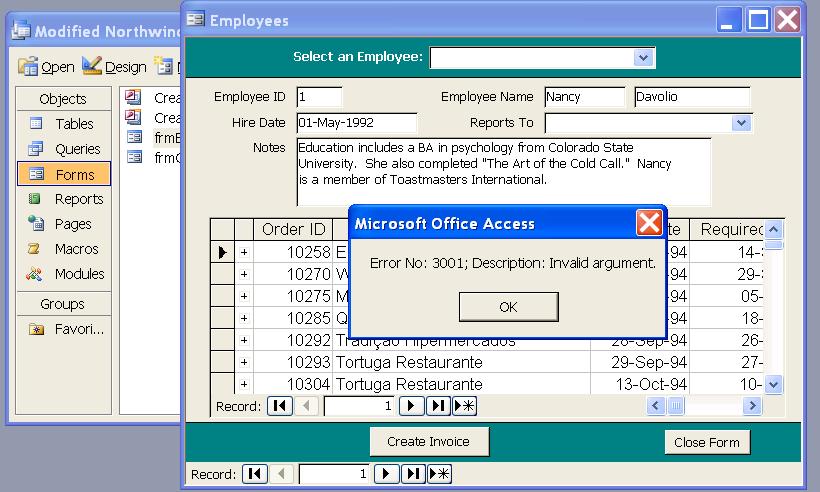Select the row selector for order 10258
The image size is (820, 492).
(222, 253)
